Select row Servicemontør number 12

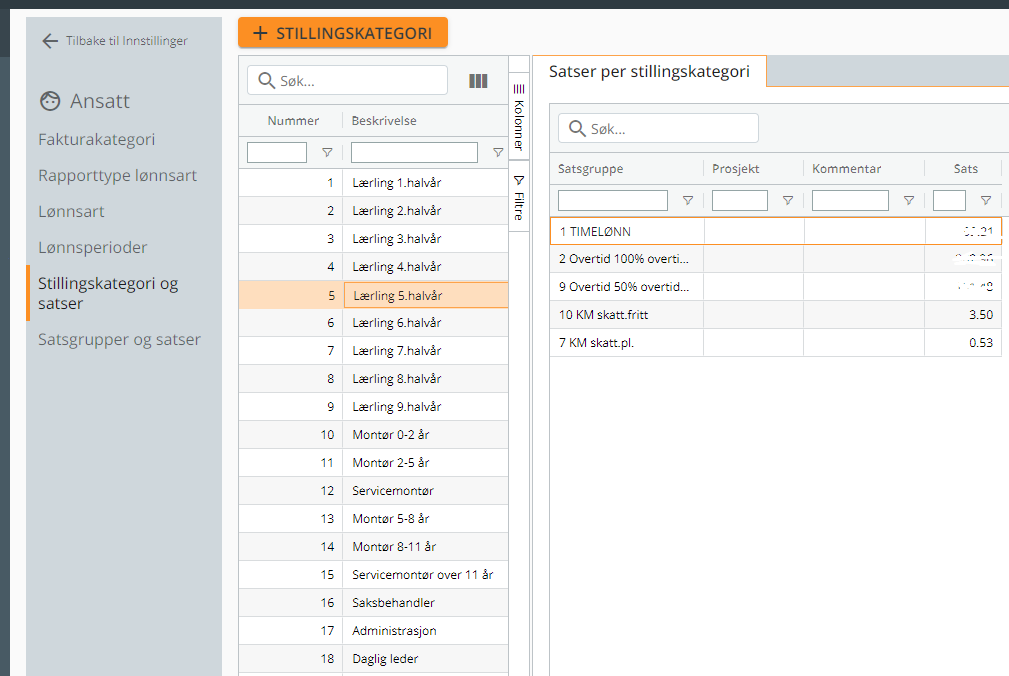click(x=373, y=491)
